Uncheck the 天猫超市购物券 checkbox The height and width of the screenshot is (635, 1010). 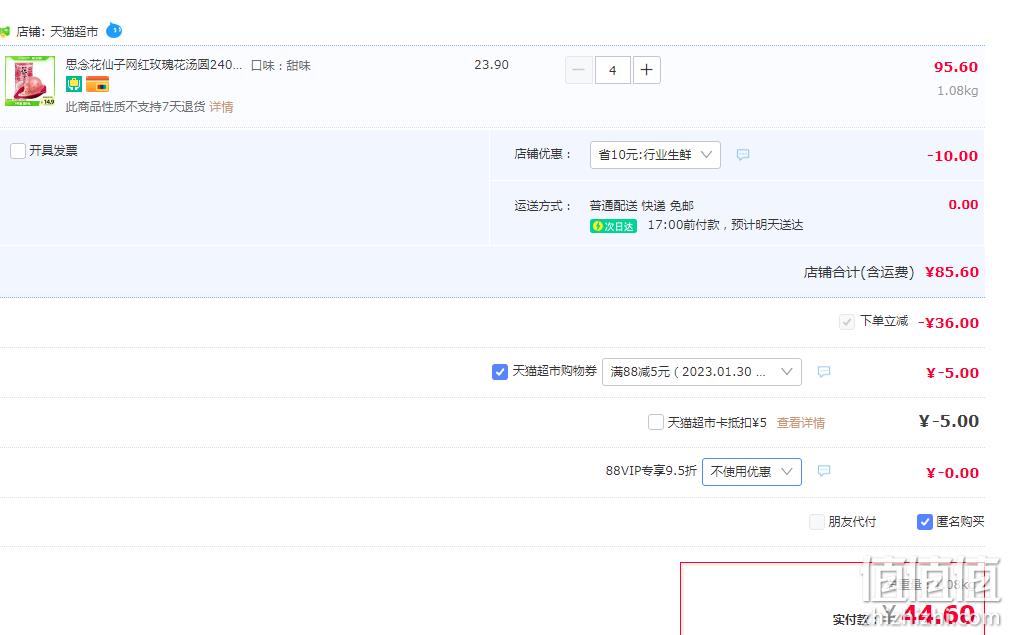click(x=500, y=372)
